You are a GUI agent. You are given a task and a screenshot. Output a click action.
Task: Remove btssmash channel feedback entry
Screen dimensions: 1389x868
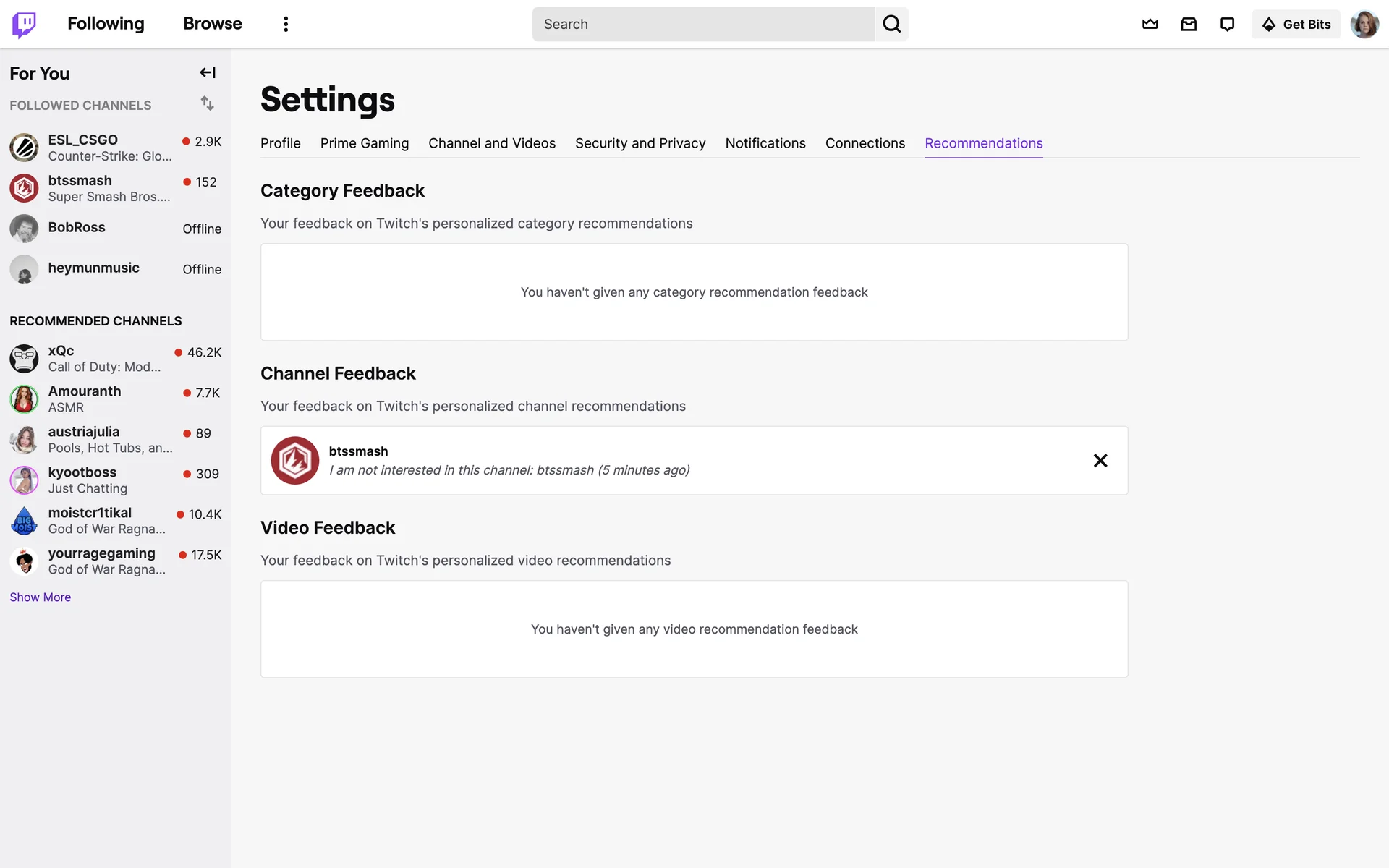pyautogui.click(x=1100, y=461)
